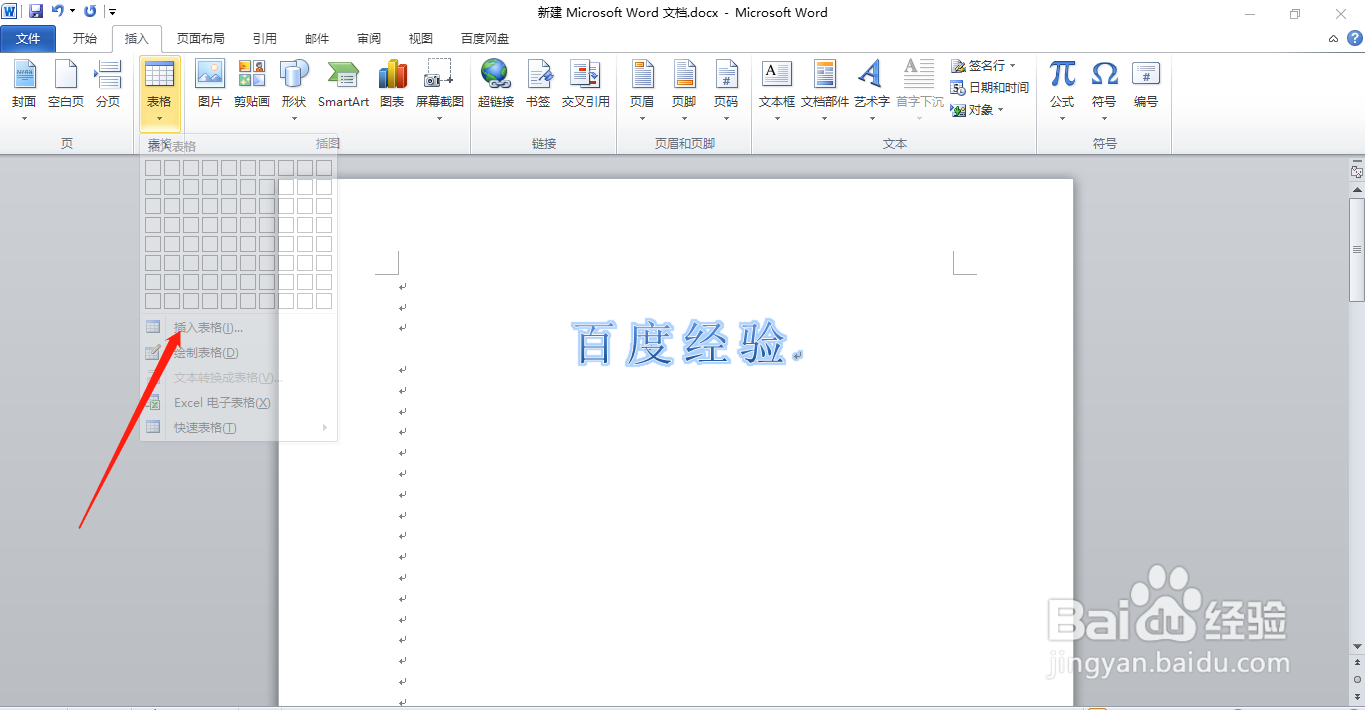Image resolution: width=1365 pixels, height=710 pixels.
Task: Expand the Cover Page (封面) dropdown arrow
Action: [x=24, y=119]
